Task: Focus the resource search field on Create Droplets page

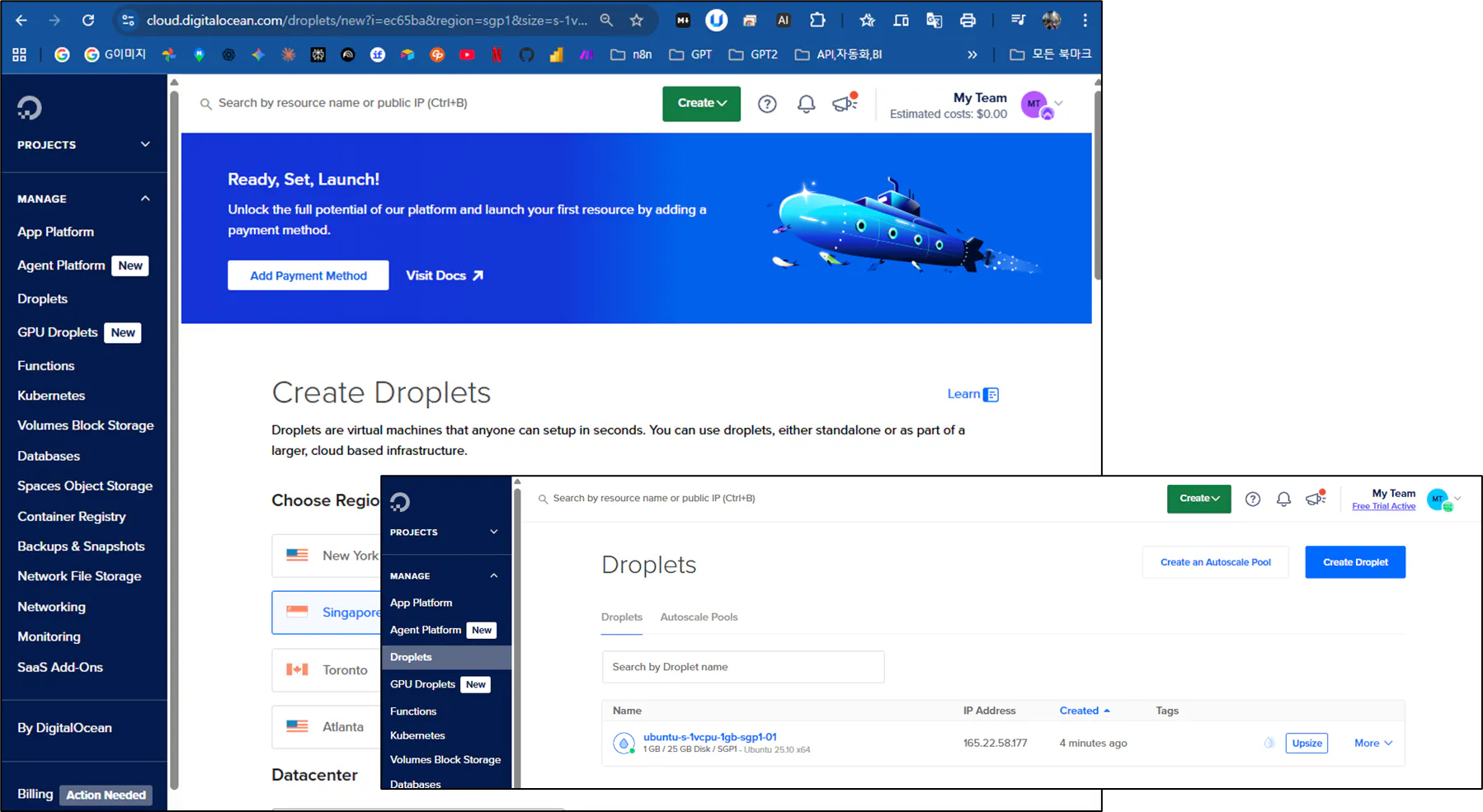Action: (x=343, y=103)
